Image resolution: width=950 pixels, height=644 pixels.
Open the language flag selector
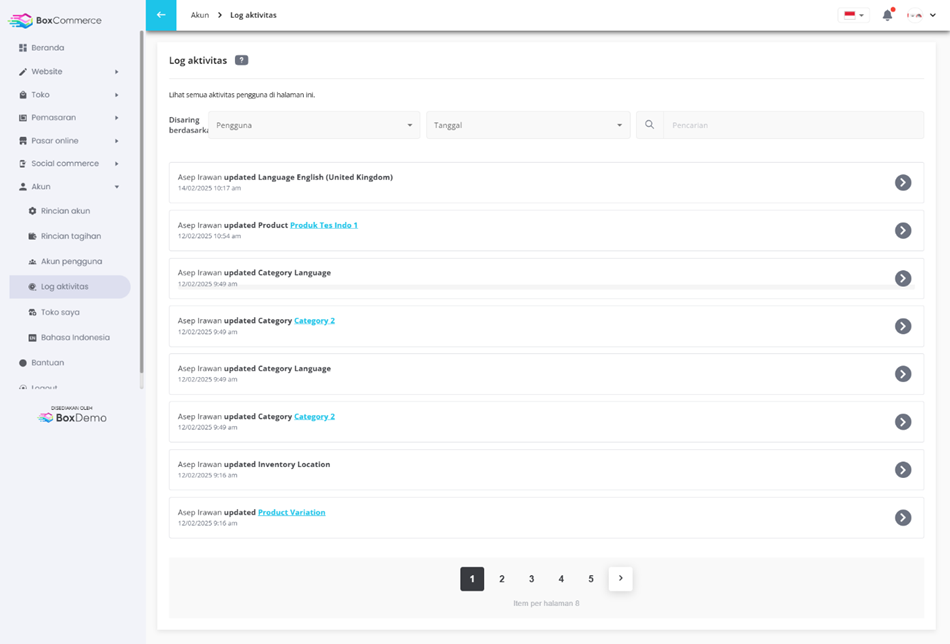(854, 15)
